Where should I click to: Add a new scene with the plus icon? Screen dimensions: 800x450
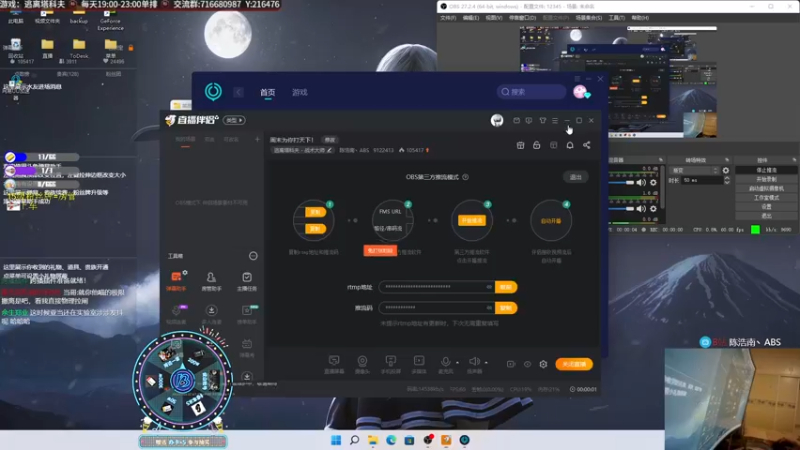[257, 139]
